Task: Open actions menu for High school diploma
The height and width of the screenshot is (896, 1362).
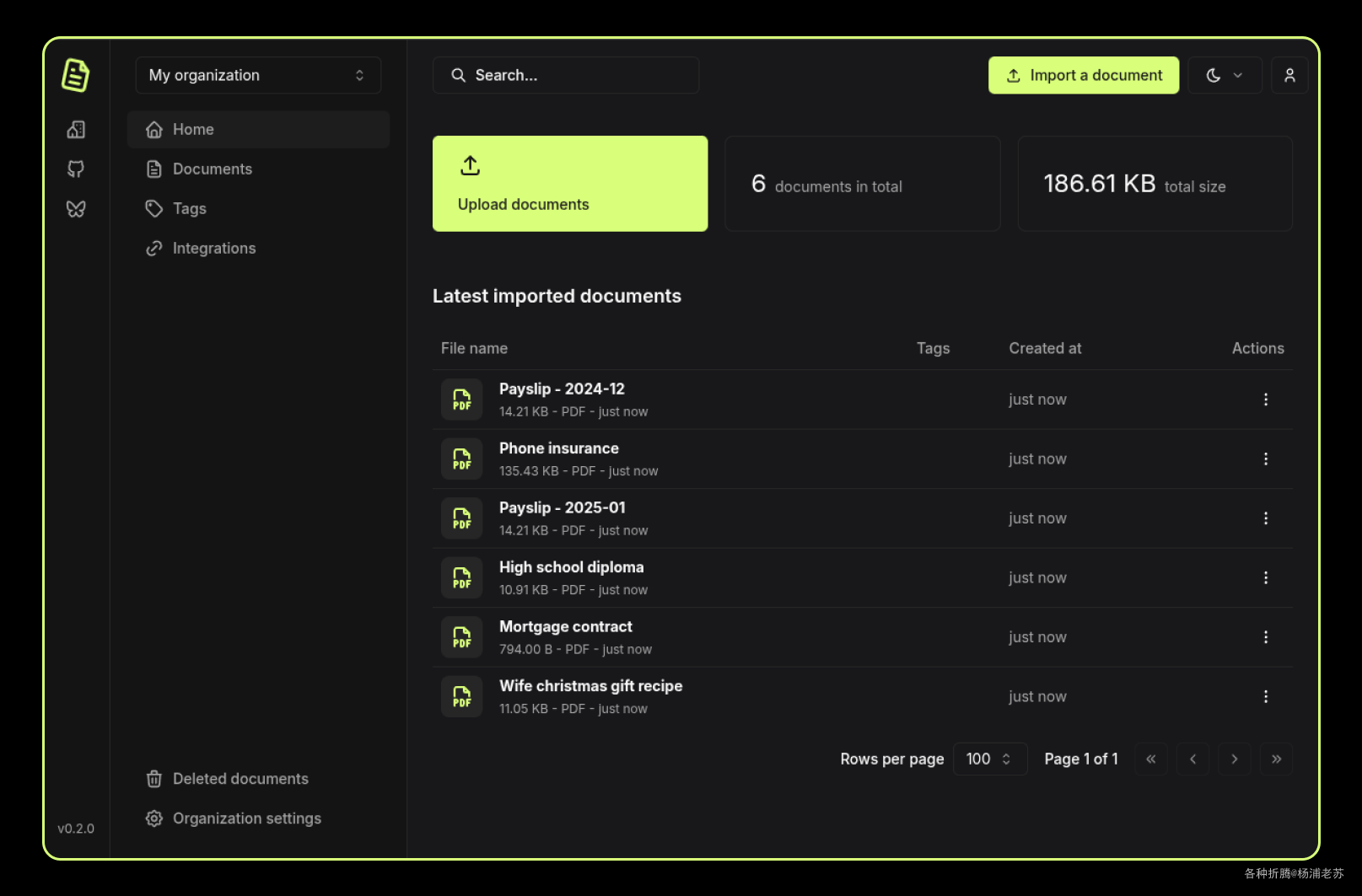Action: 1265,577
